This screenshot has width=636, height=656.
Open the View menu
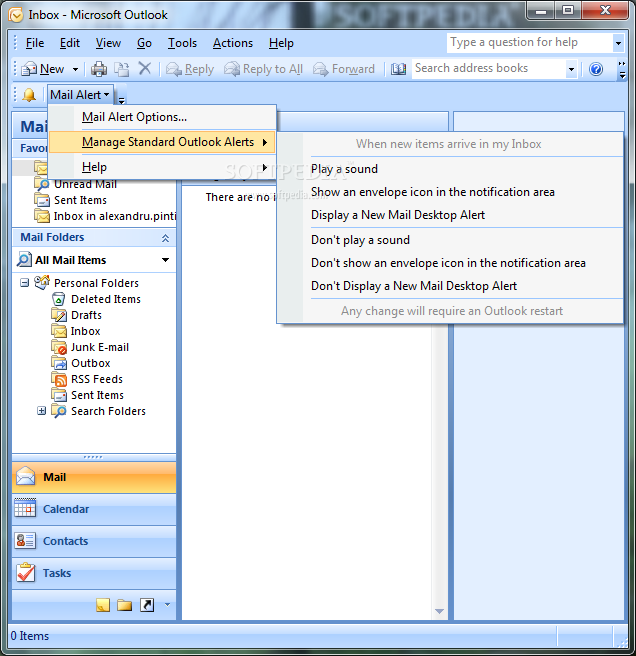point(108,43)
